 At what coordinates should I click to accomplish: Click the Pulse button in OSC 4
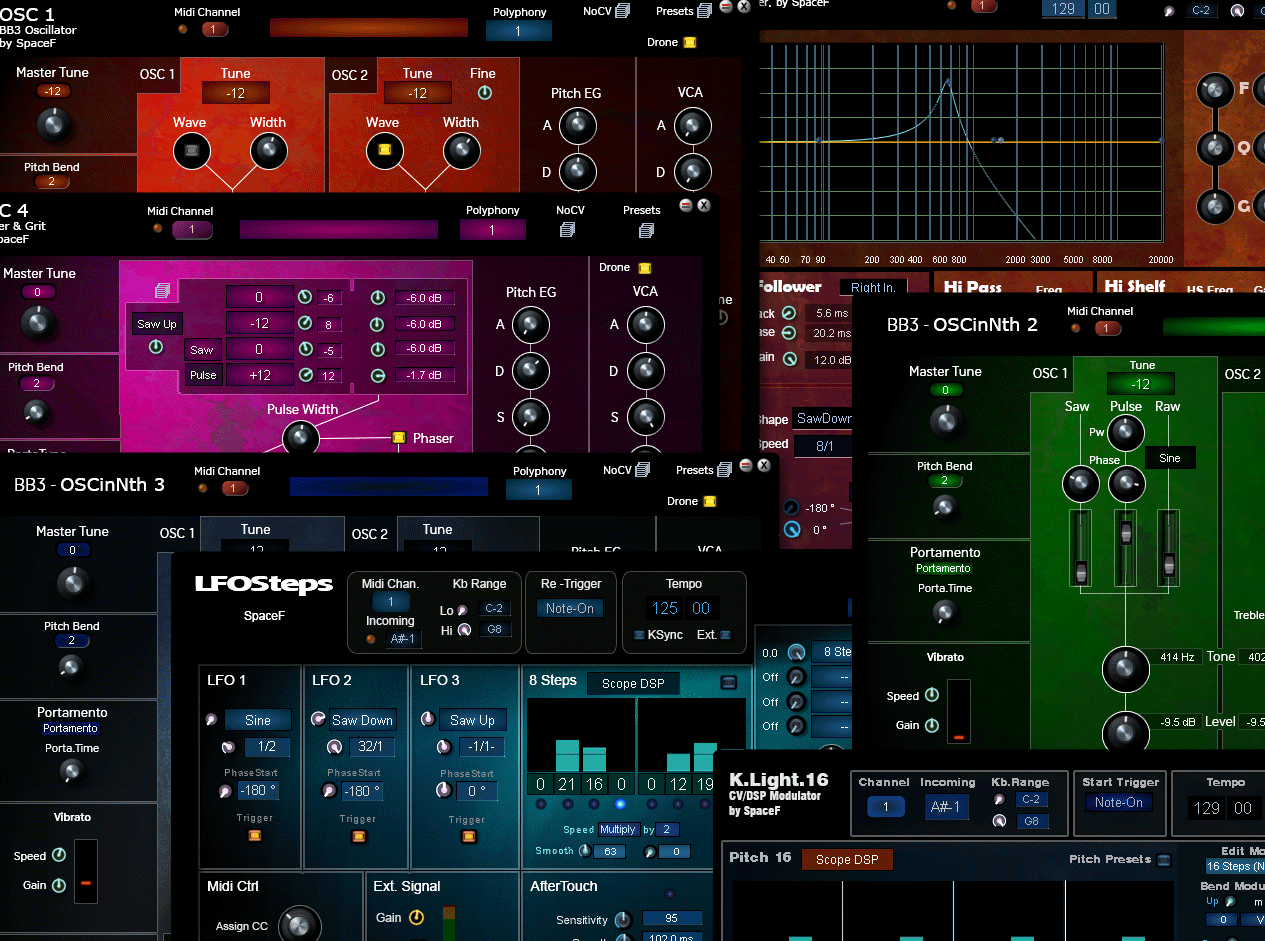pyautogui.click(x=203, y=376)
